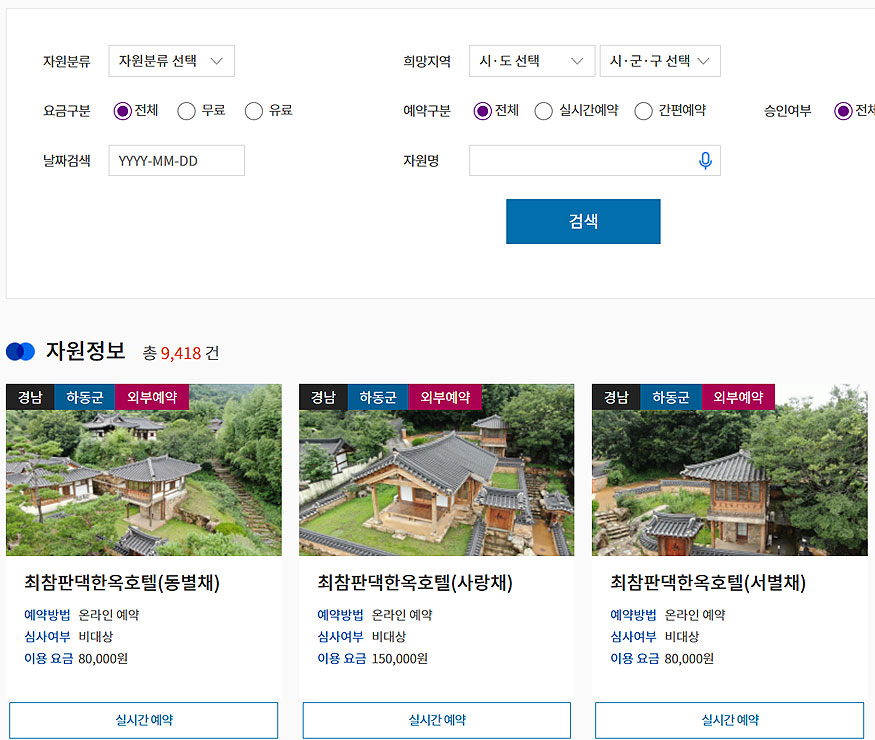The image size is (875, 740).
Task: Choose the 간편예약 reservation type radio
Action: (643, 111)
